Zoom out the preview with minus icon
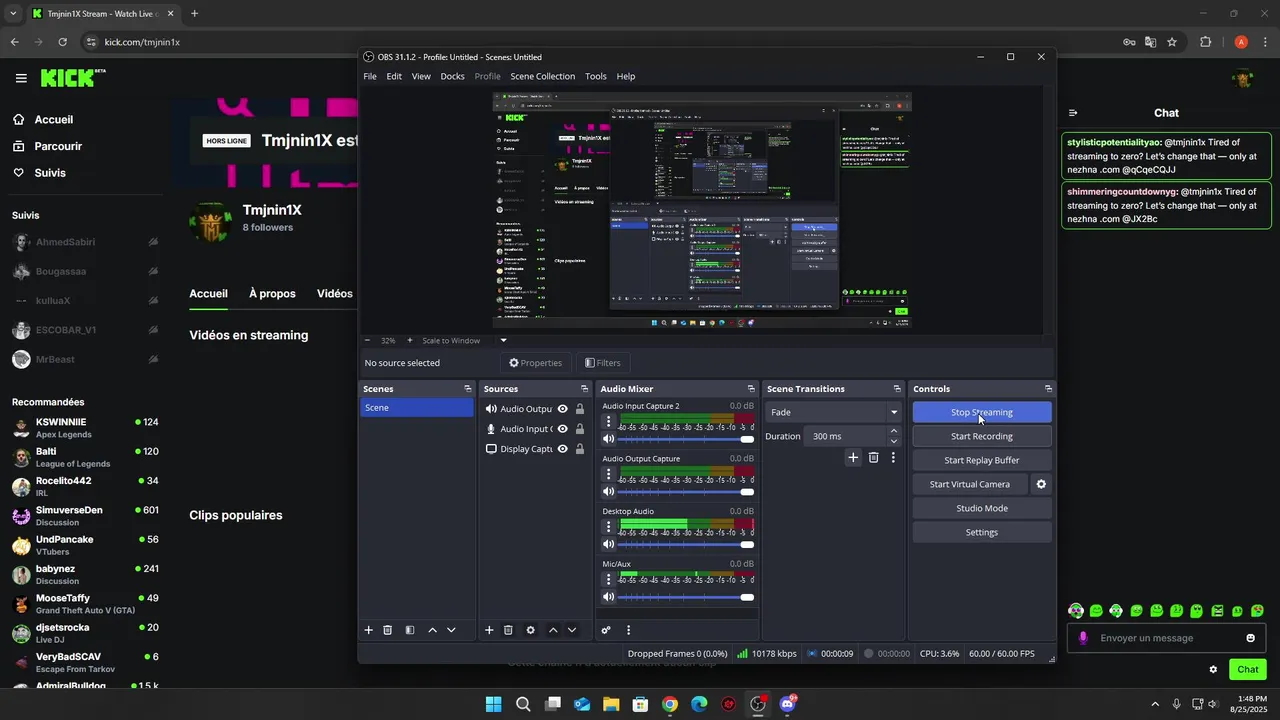The image size is (1280, 720). [368, 340]
